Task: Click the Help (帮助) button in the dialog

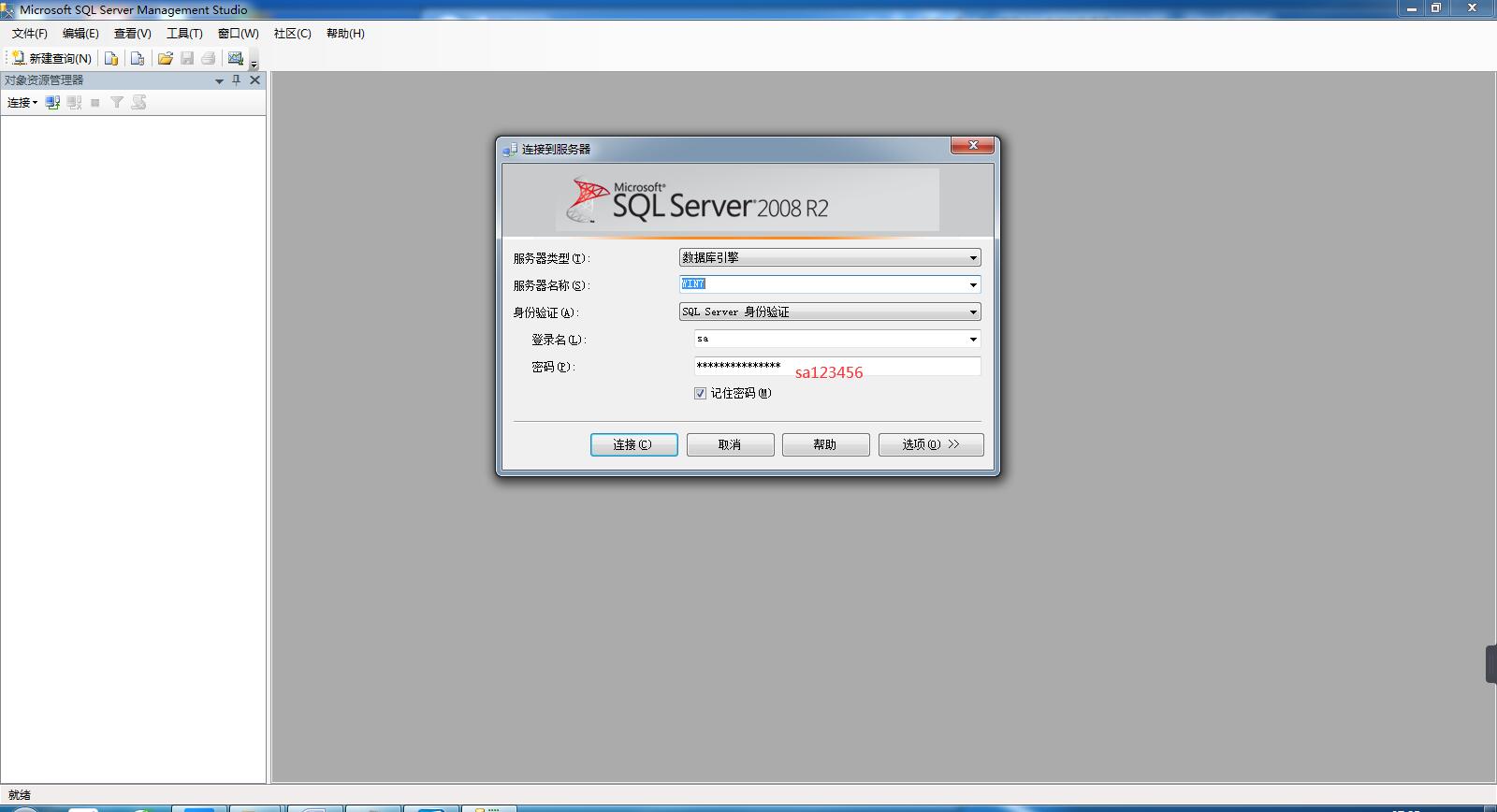Action: [825, 444]
